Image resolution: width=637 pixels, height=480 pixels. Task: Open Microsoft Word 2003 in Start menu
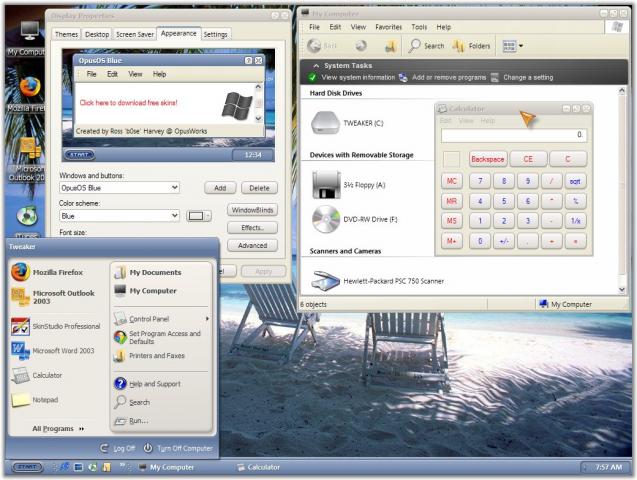tap(53, 350)
